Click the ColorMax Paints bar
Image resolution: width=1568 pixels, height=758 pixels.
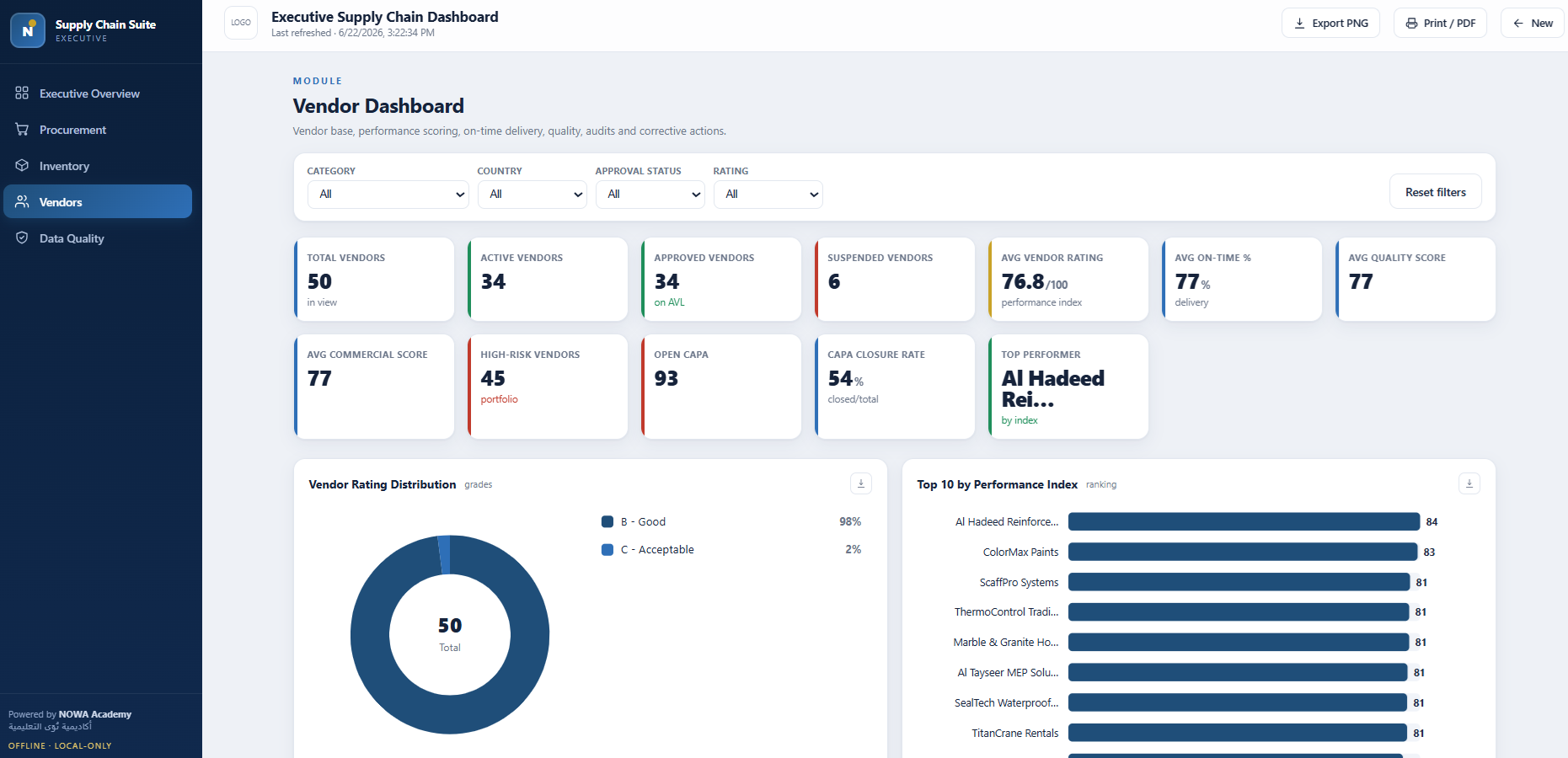click(x=1243, y=552)
